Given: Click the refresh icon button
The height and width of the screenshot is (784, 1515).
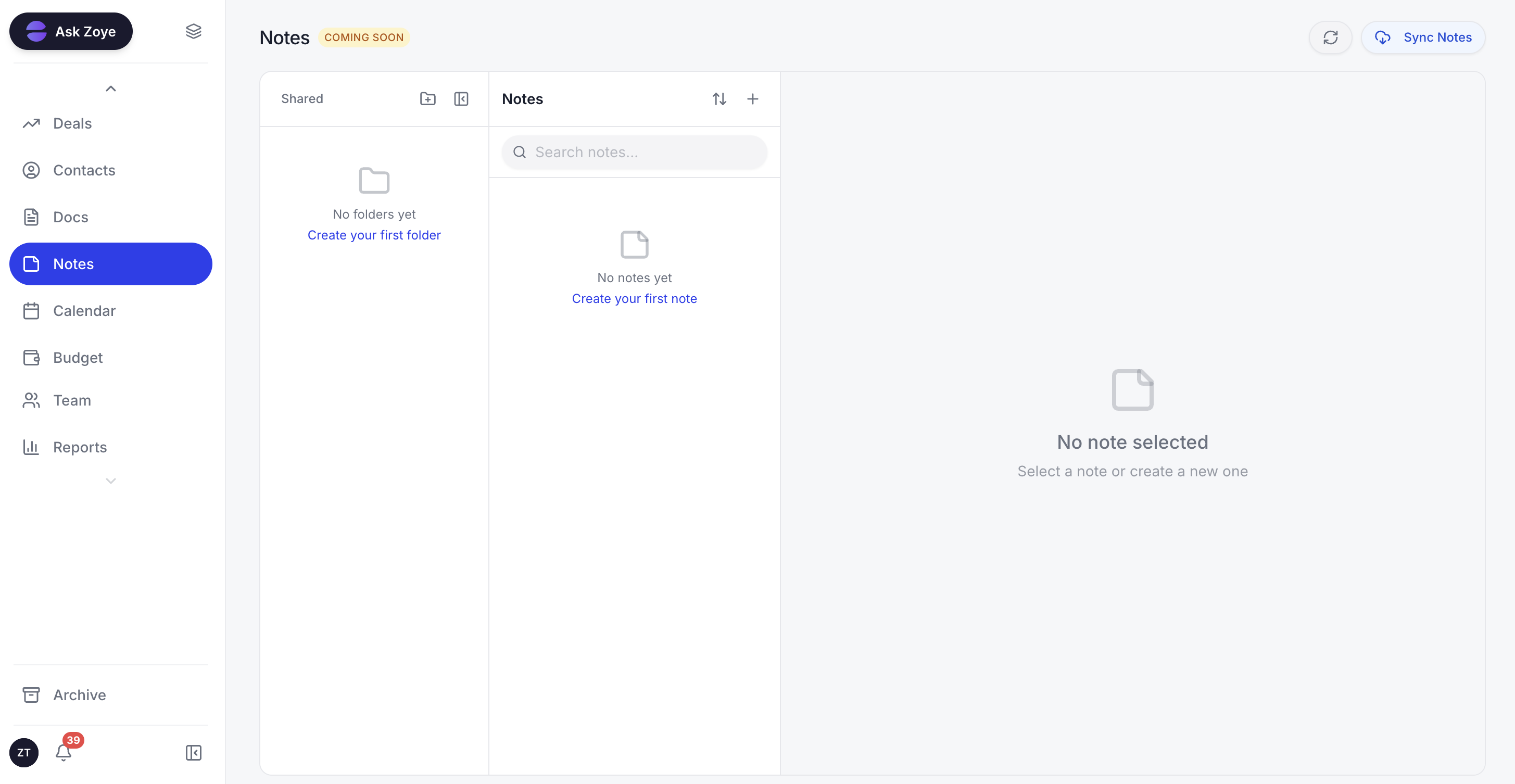Looking at the screenshot, I should pyautogui.click(x=1330, y=37).
